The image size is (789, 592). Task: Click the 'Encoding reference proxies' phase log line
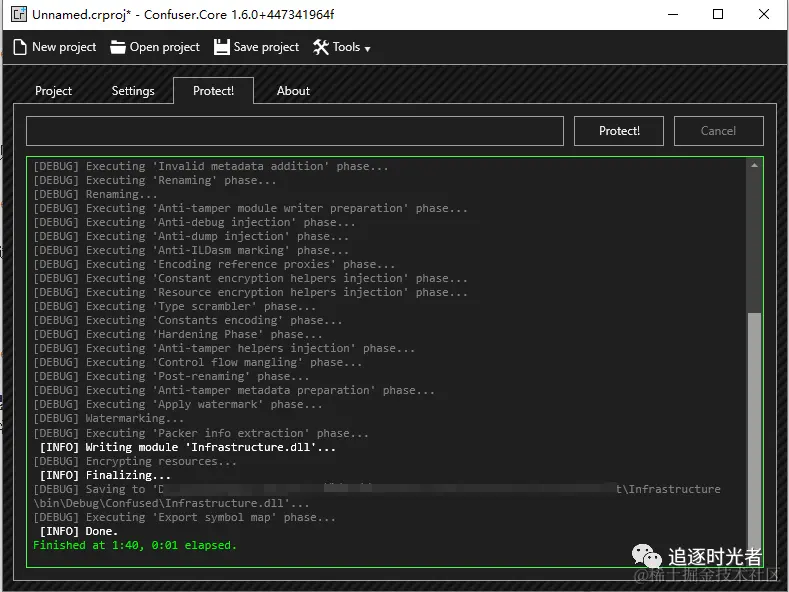214,264
